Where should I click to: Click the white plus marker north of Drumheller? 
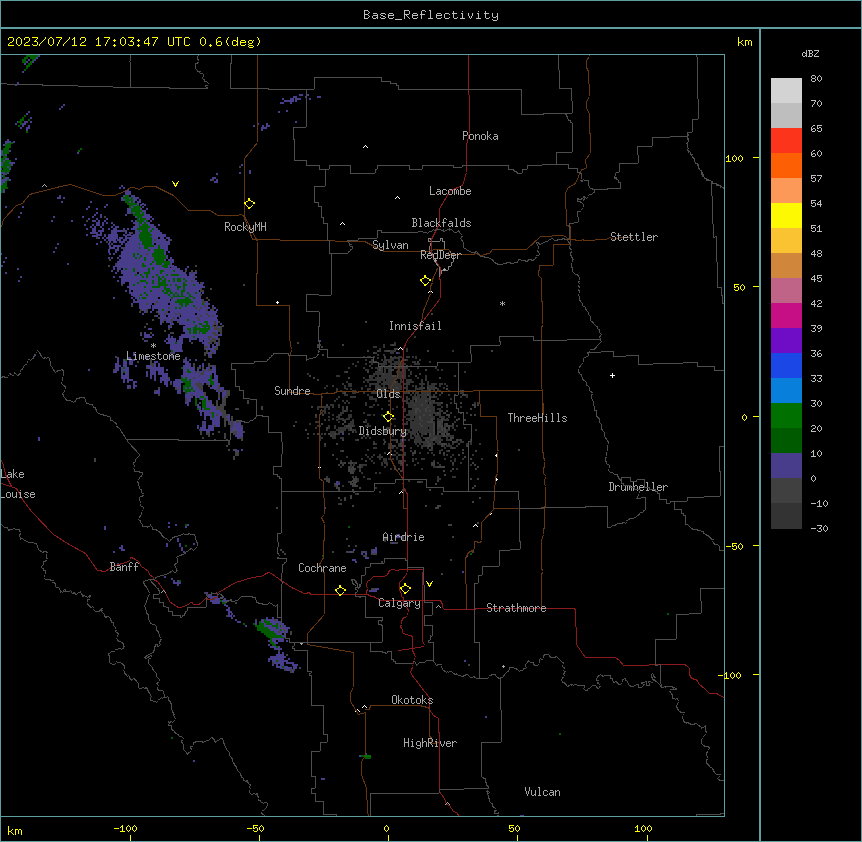[x=612, y=375]
